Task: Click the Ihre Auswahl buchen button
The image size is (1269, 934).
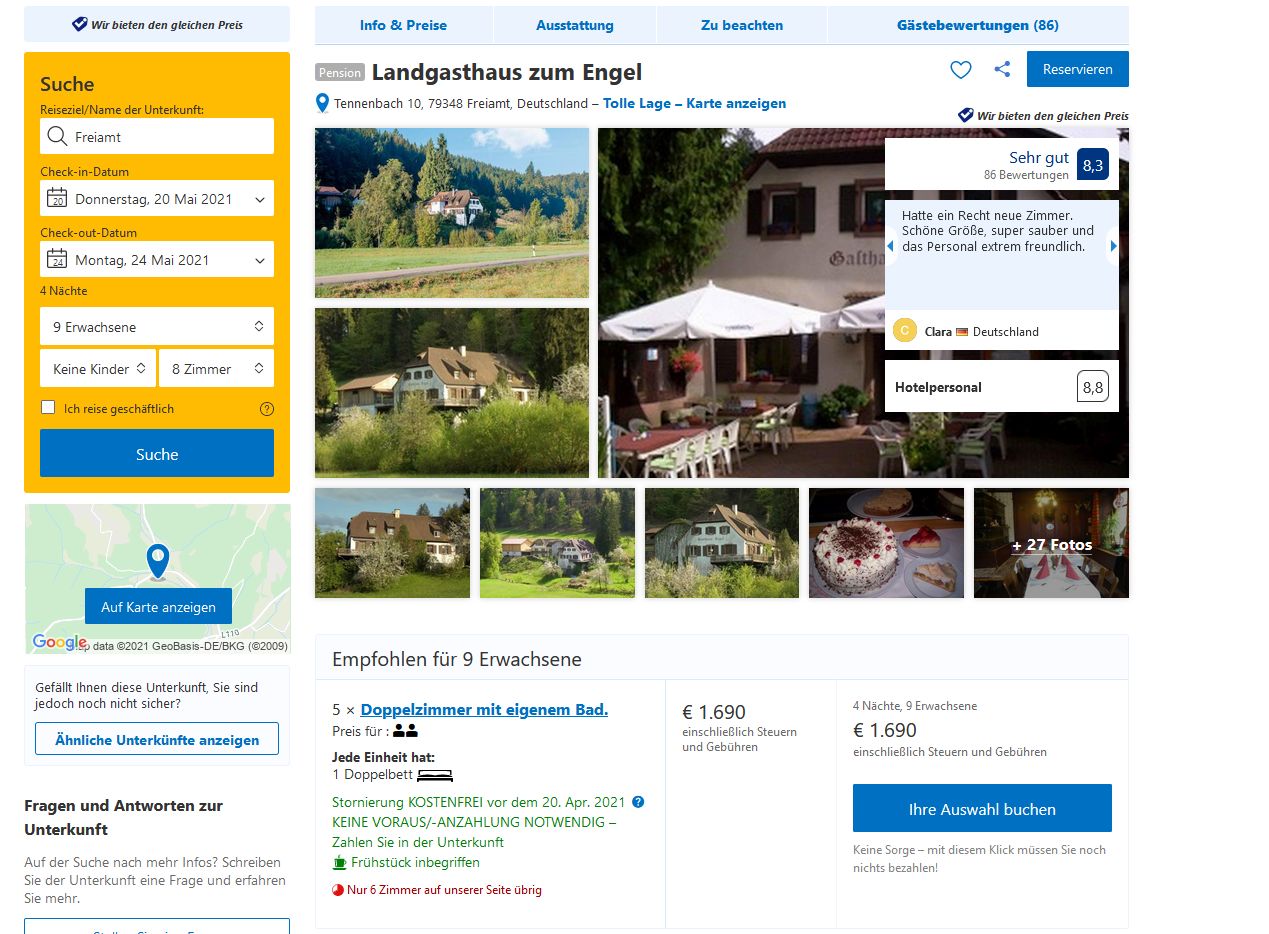Action: click(x=982, y=809)
